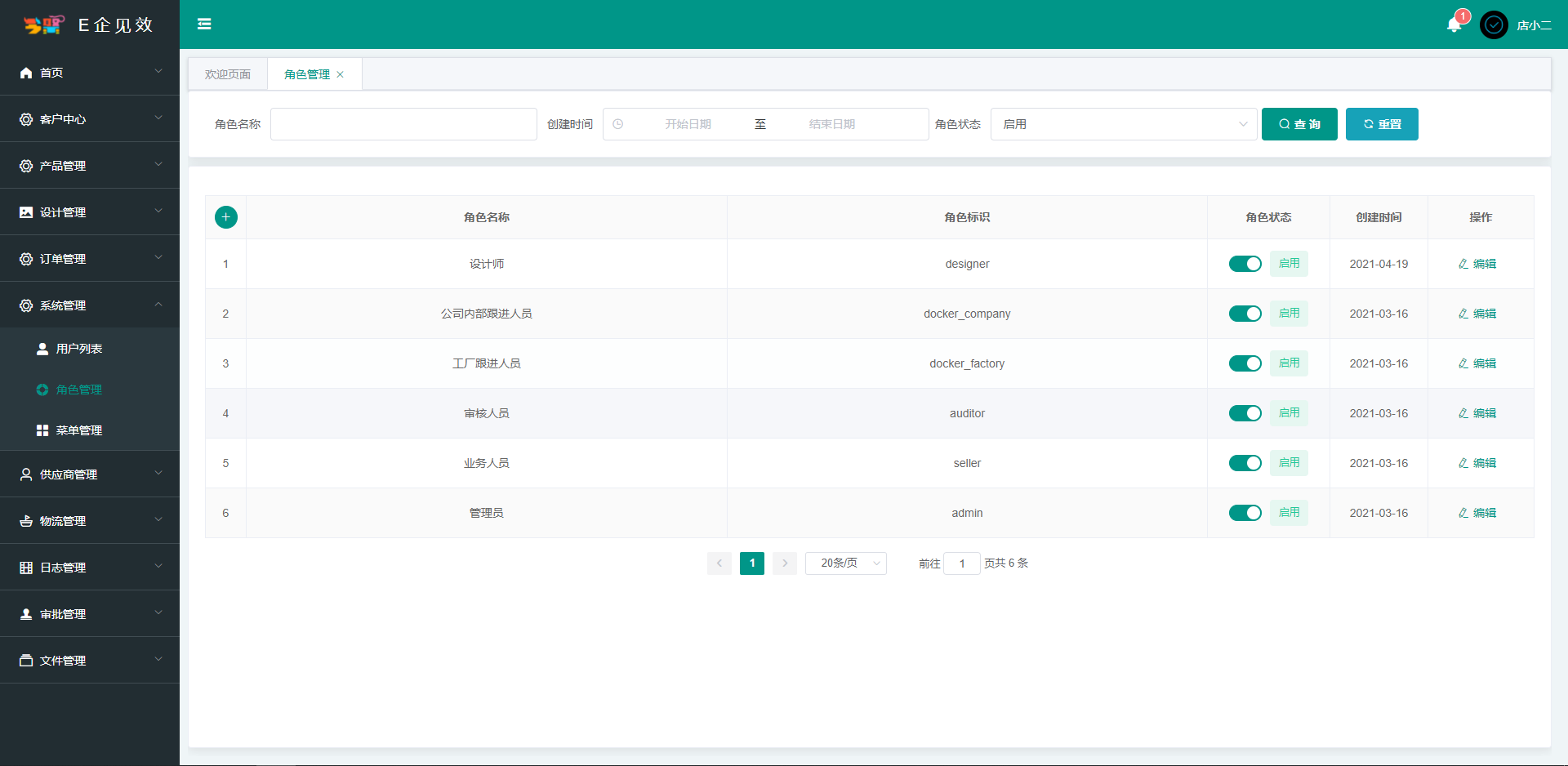Turn off the admin role switch
Viewport: 1568px width, 766px height.
tap(1245, 512)
